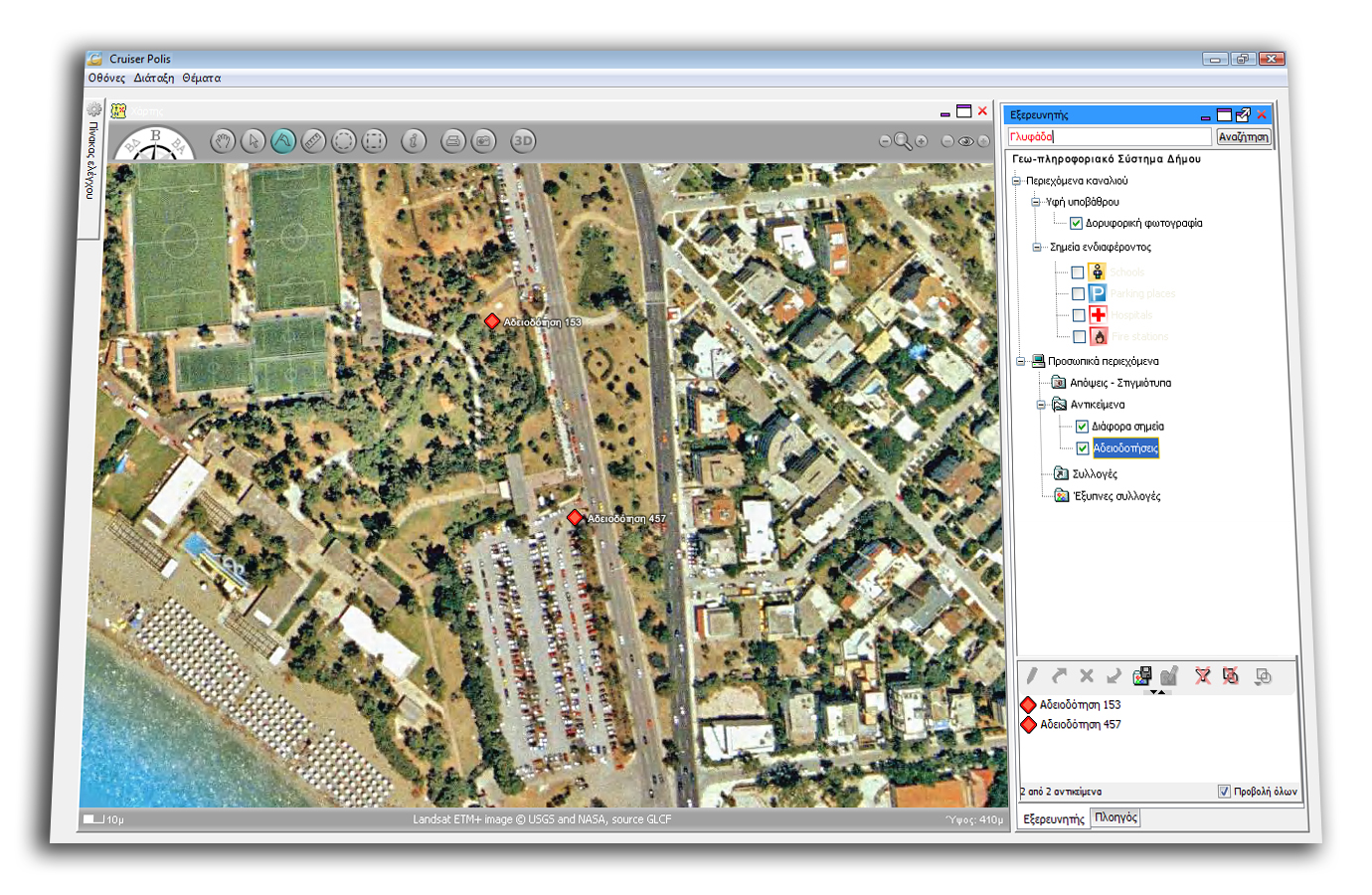
Task: Clear the filter with crossed funnel icon
Action: pyautogui.click(x=1203, y=675)
